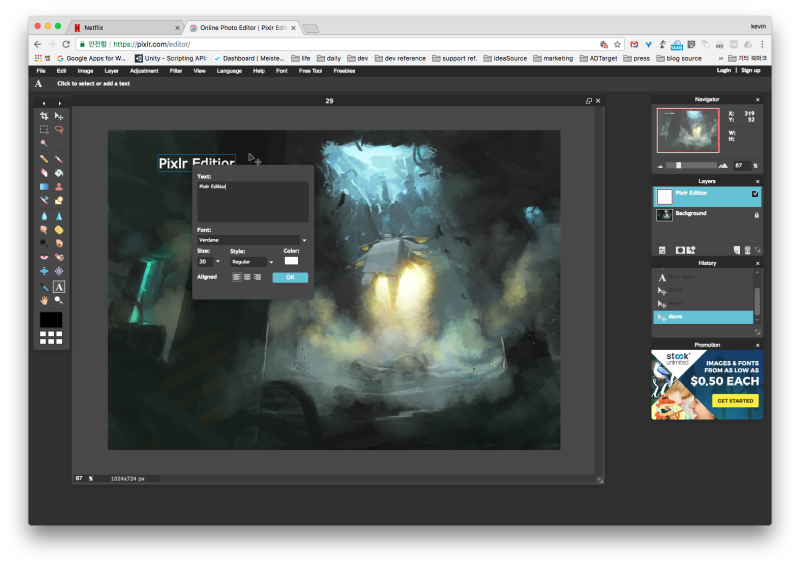This screenshot has width=800, height=566.
Task: Set text alignment to right
Action: 257,277
